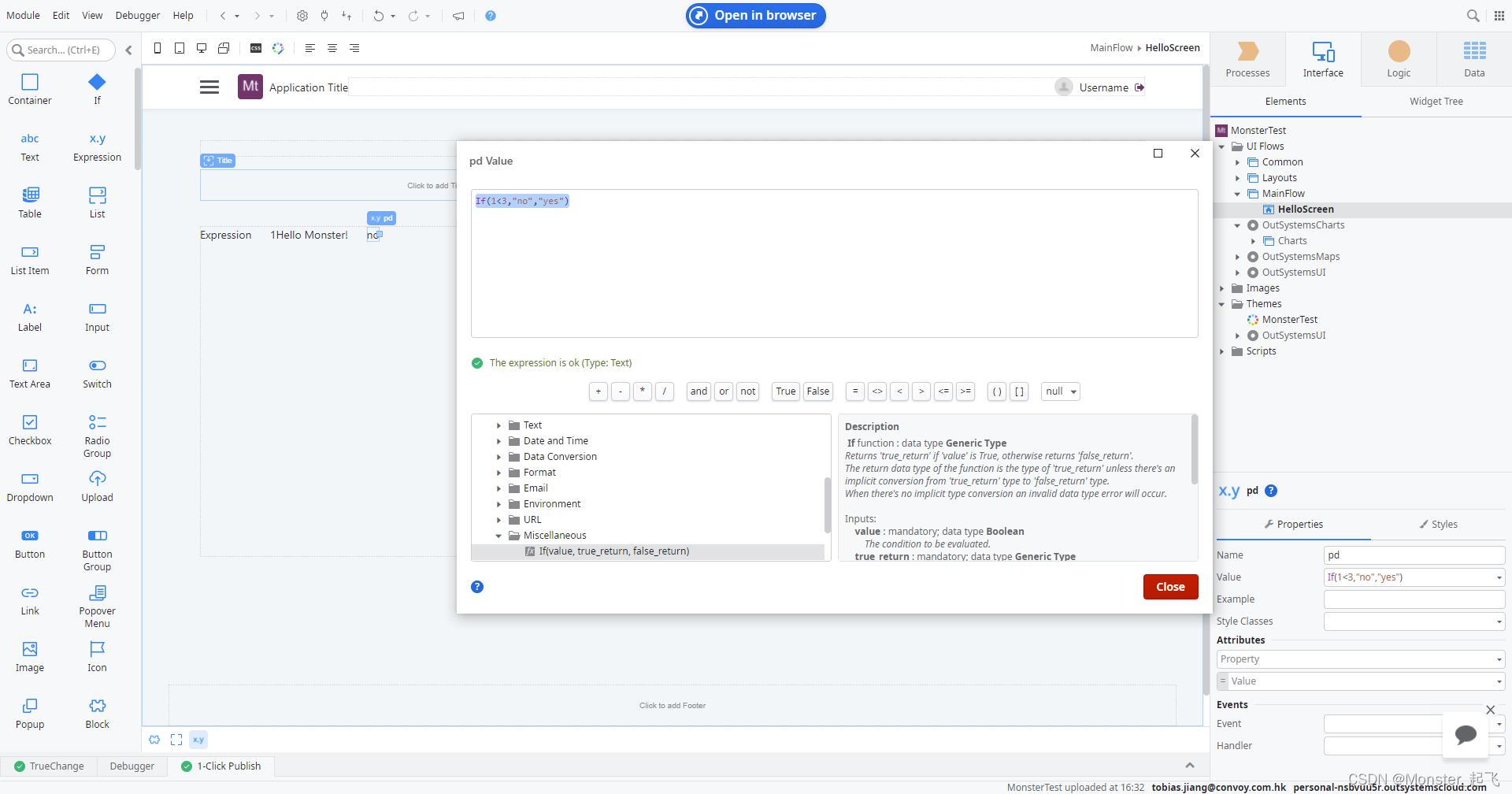The height and width of the screenshot is (794, 1512).
Task: Insert parentheses operator button
Action: [x=997, y=391]
